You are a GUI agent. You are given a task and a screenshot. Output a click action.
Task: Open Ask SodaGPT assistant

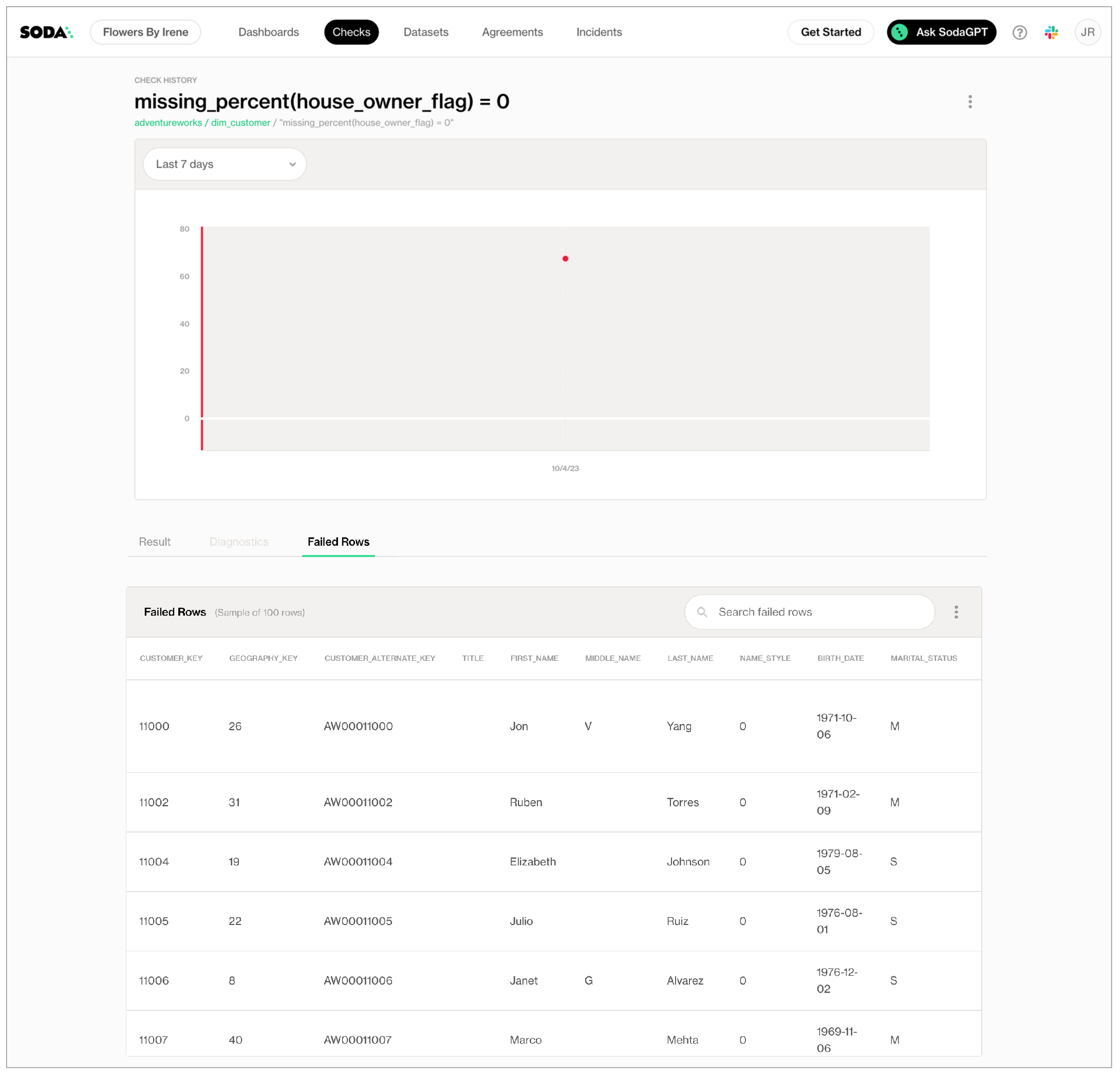(941, 32)
